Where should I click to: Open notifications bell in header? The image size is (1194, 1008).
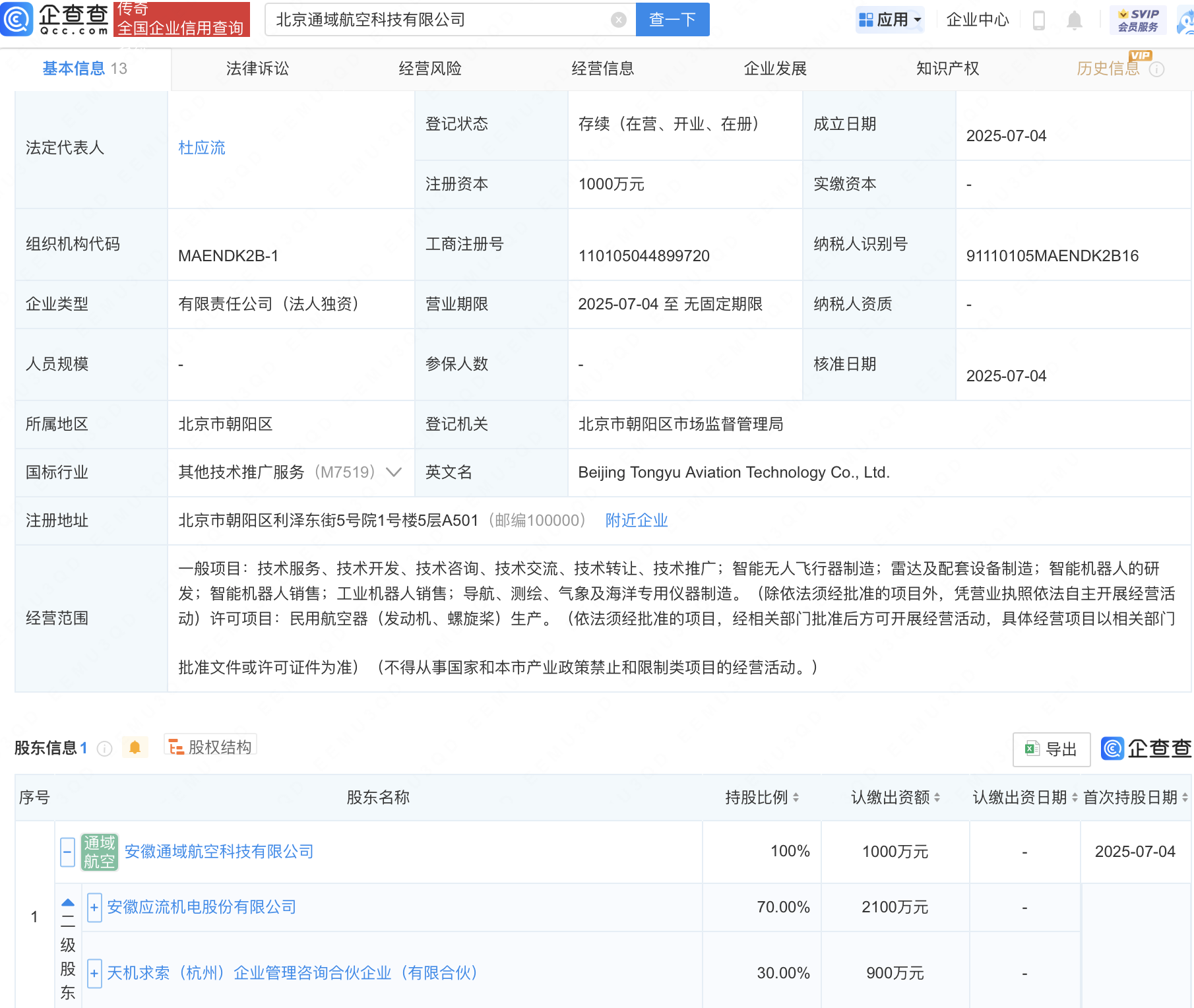1074,20
